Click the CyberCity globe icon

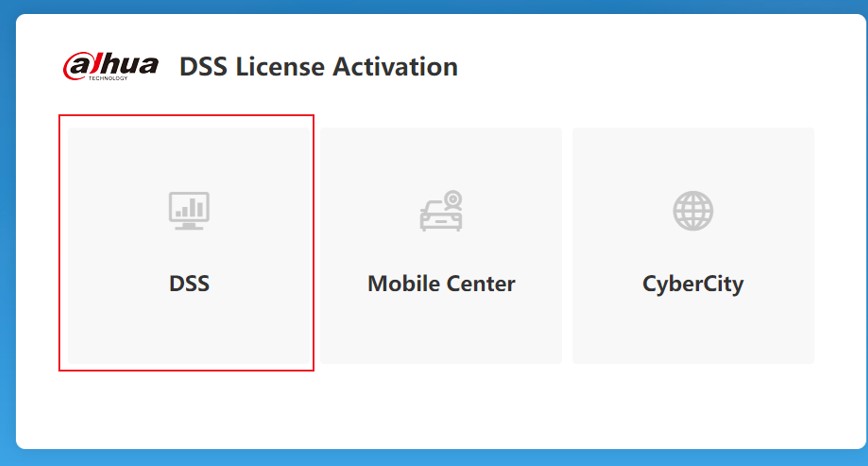click(693, 210)
